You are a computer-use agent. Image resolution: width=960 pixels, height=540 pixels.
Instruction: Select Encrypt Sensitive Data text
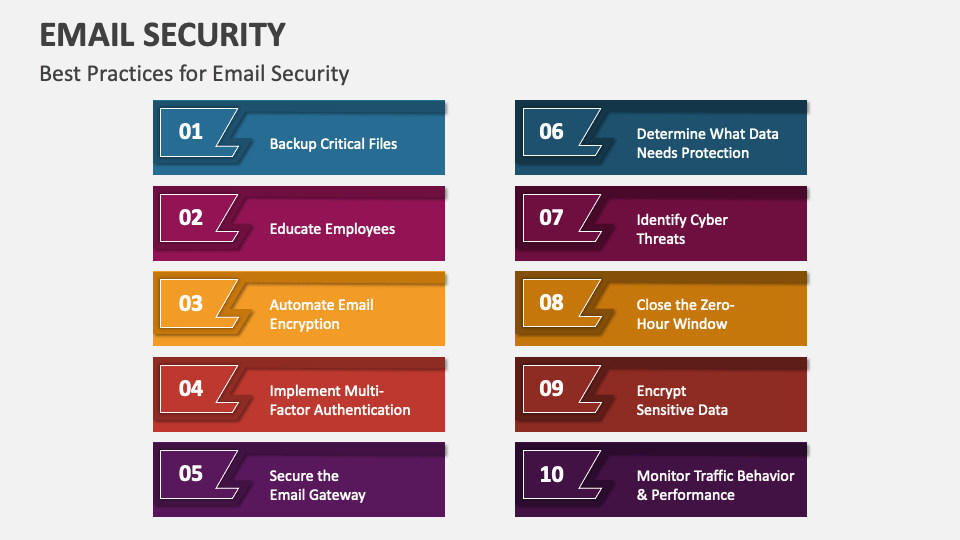[681, 400]
